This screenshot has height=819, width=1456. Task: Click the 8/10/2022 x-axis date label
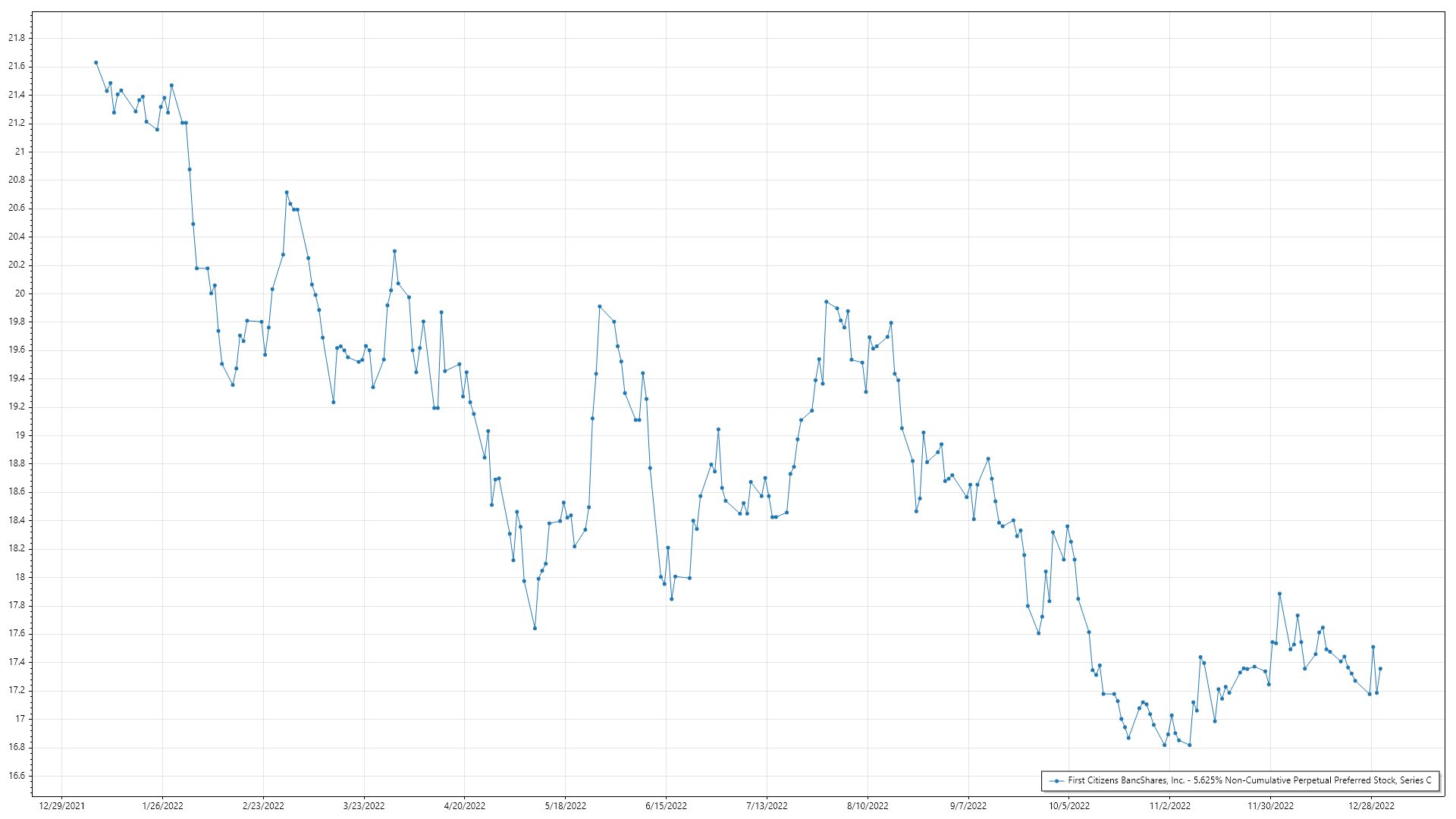click(x=868, y=806)
